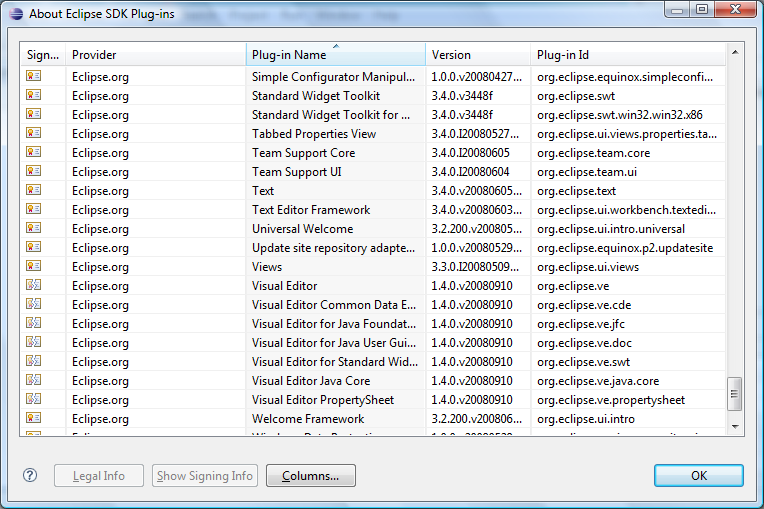Click signed icon in org.eclipse.text row
This screenshot has width=764, height=509.
pyautogui.click(x=34, y=190)
